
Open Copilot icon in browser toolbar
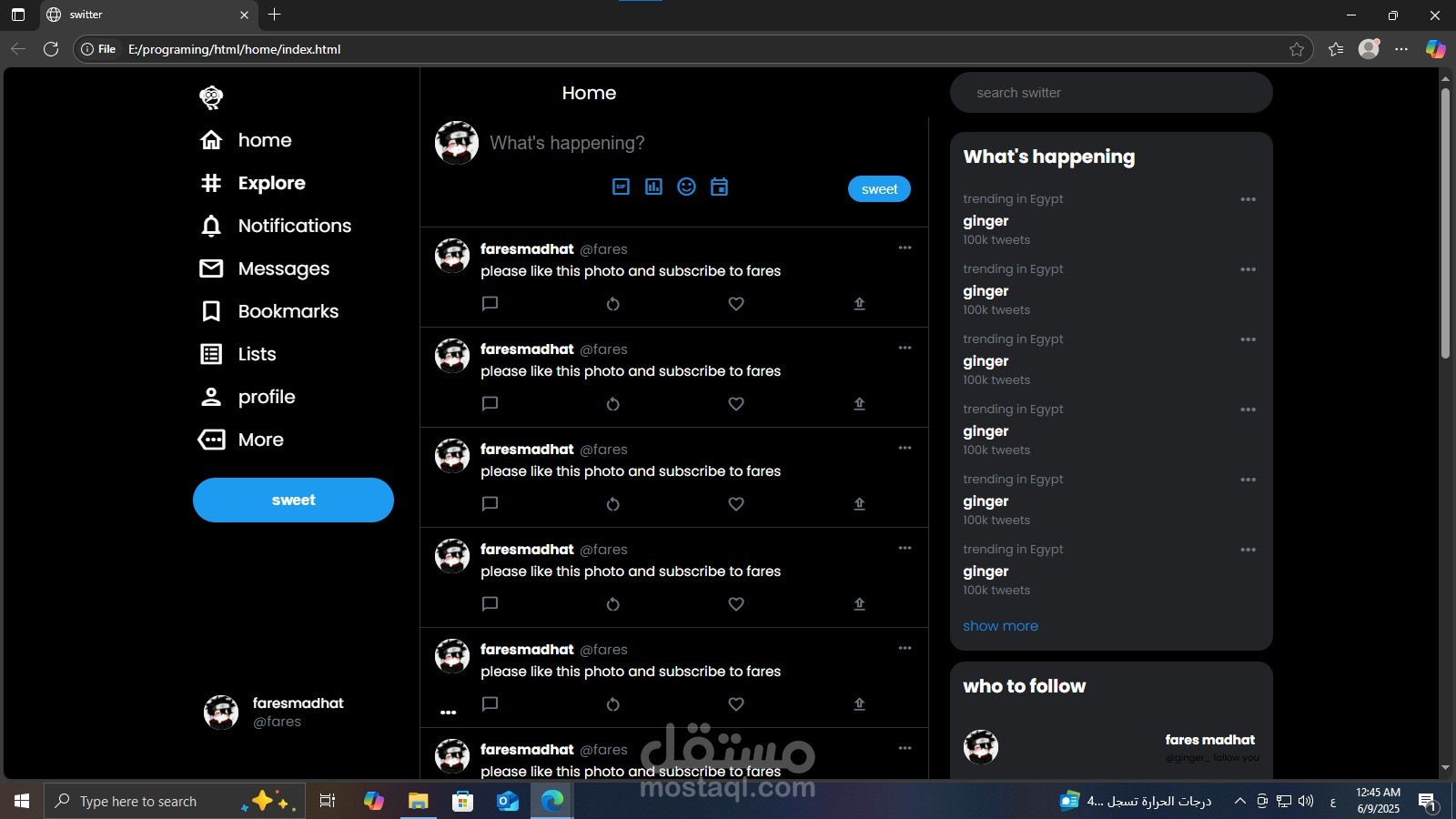point(1435,49)
